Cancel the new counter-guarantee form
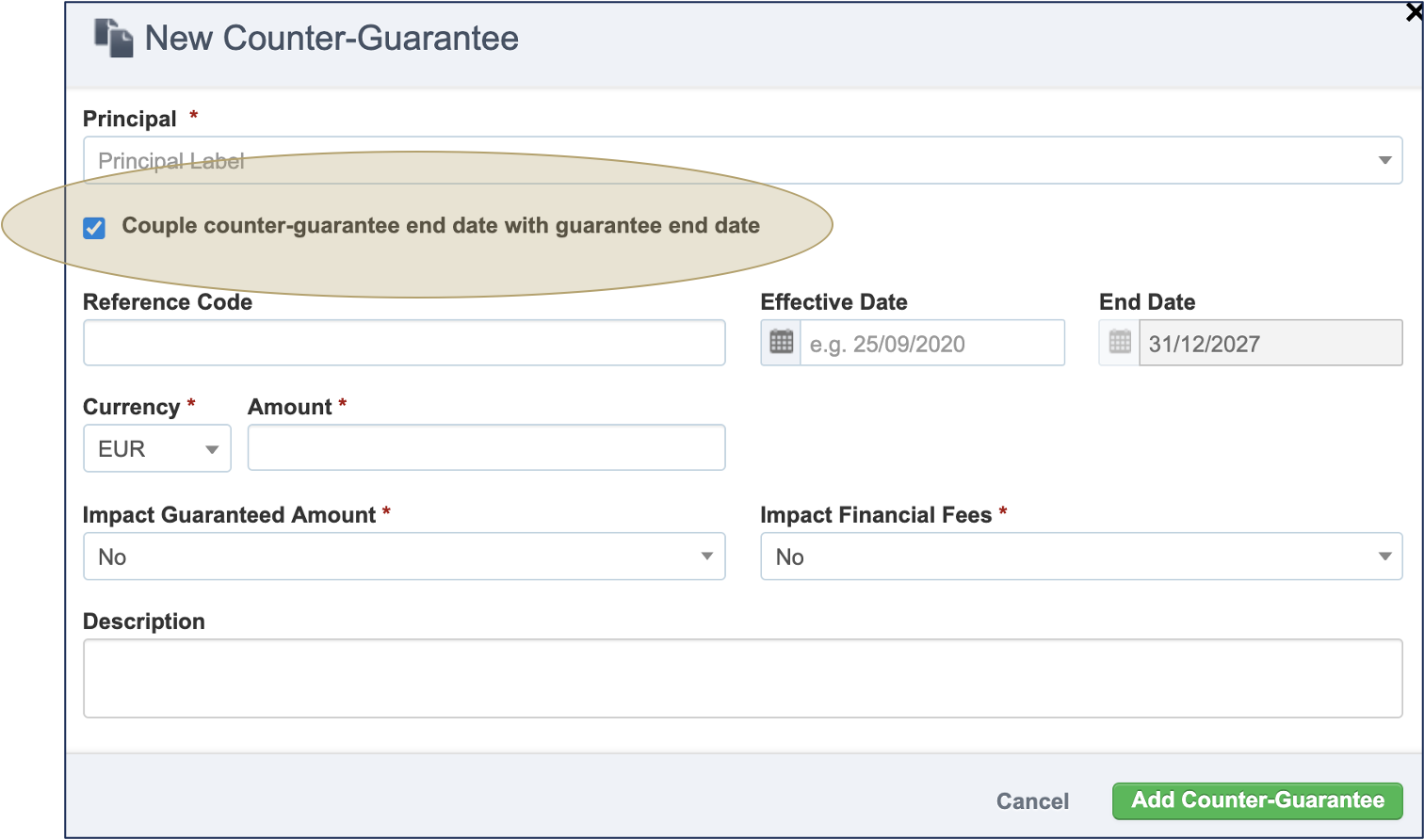 [1032, 801]
